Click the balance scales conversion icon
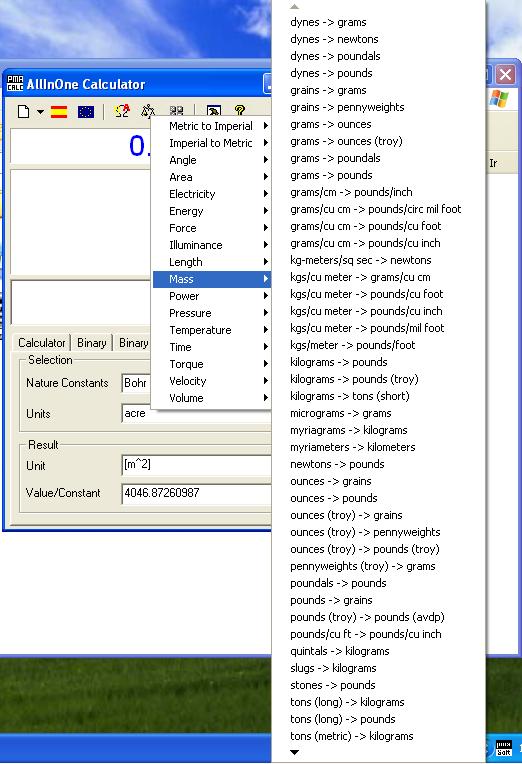This screenshot has height=764, width=522. point(148,112)
